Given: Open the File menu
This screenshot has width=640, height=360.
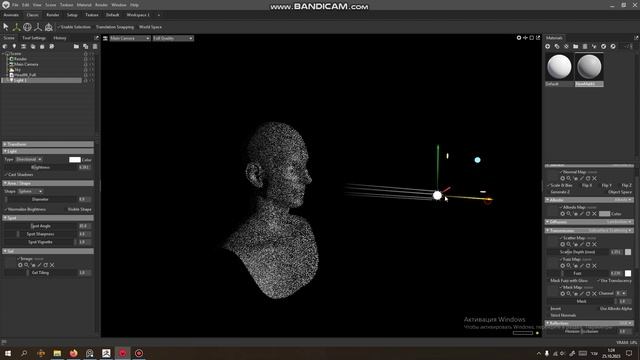Looking at the screenshot, I should [15, 5].
